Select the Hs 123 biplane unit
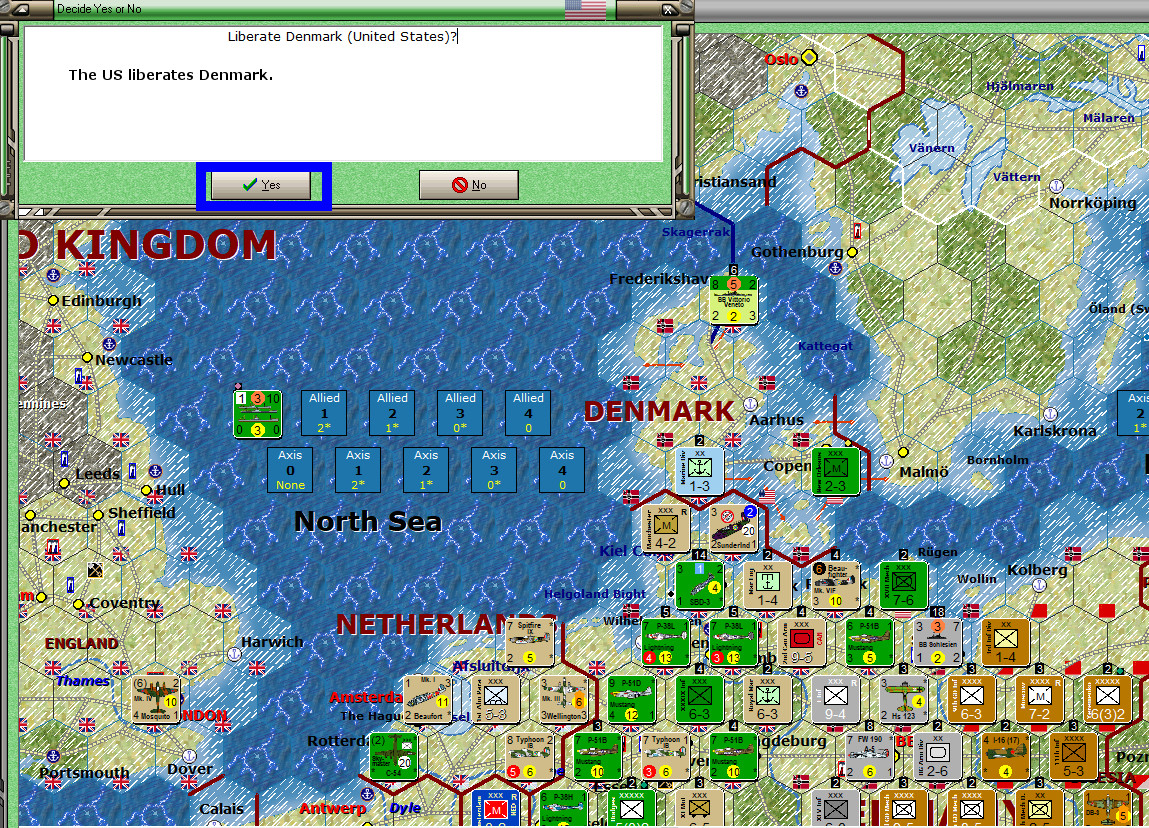The image size is (1149, 828). (x=904, y=699)
